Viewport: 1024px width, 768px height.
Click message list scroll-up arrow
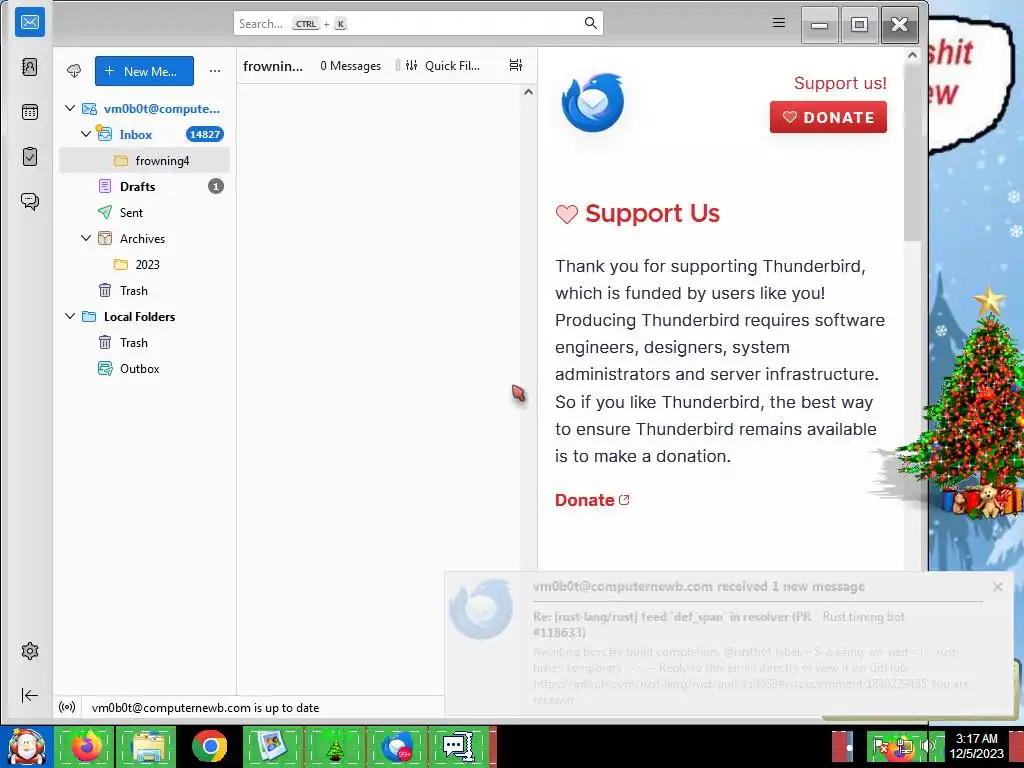point(528,92)
